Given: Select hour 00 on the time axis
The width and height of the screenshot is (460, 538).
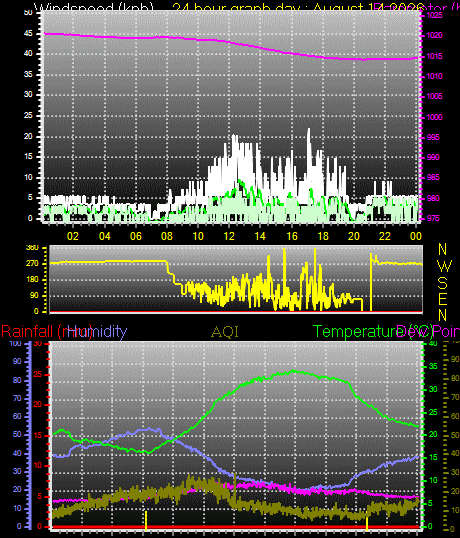Looking at the screenshot, I should [415, 236].
